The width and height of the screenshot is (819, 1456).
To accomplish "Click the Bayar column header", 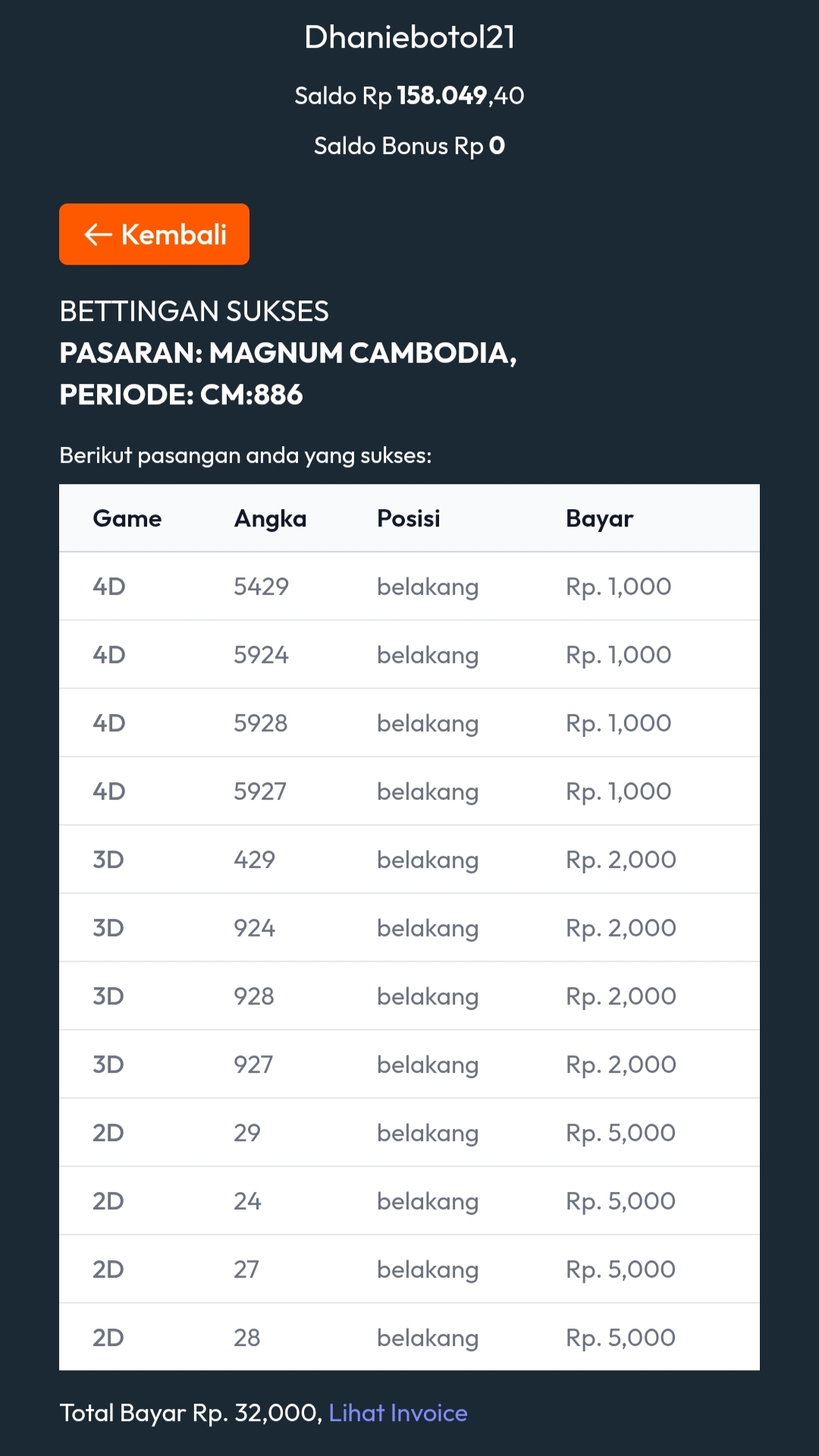I will [599, 518].
